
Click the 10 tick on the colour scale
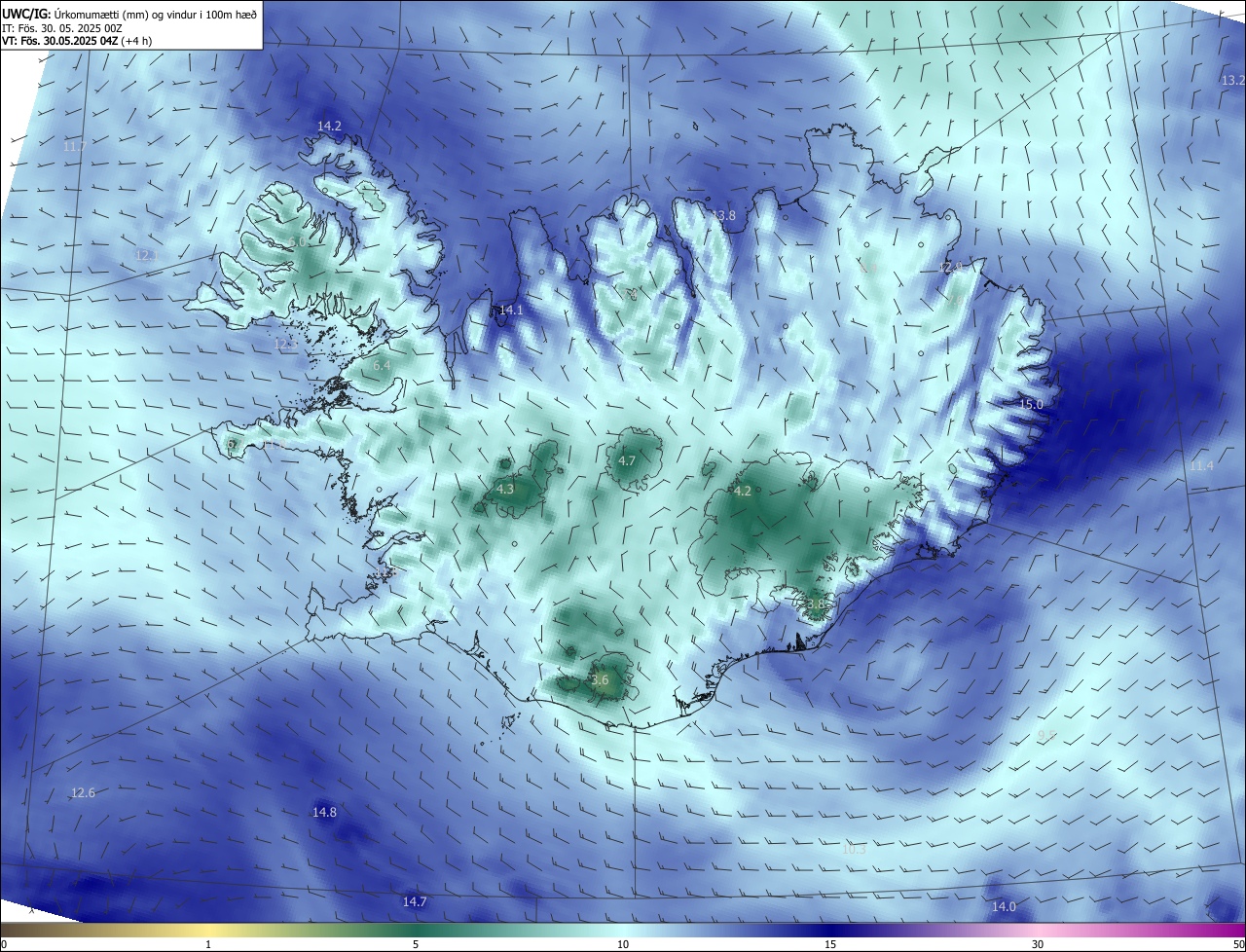point(623,944)
